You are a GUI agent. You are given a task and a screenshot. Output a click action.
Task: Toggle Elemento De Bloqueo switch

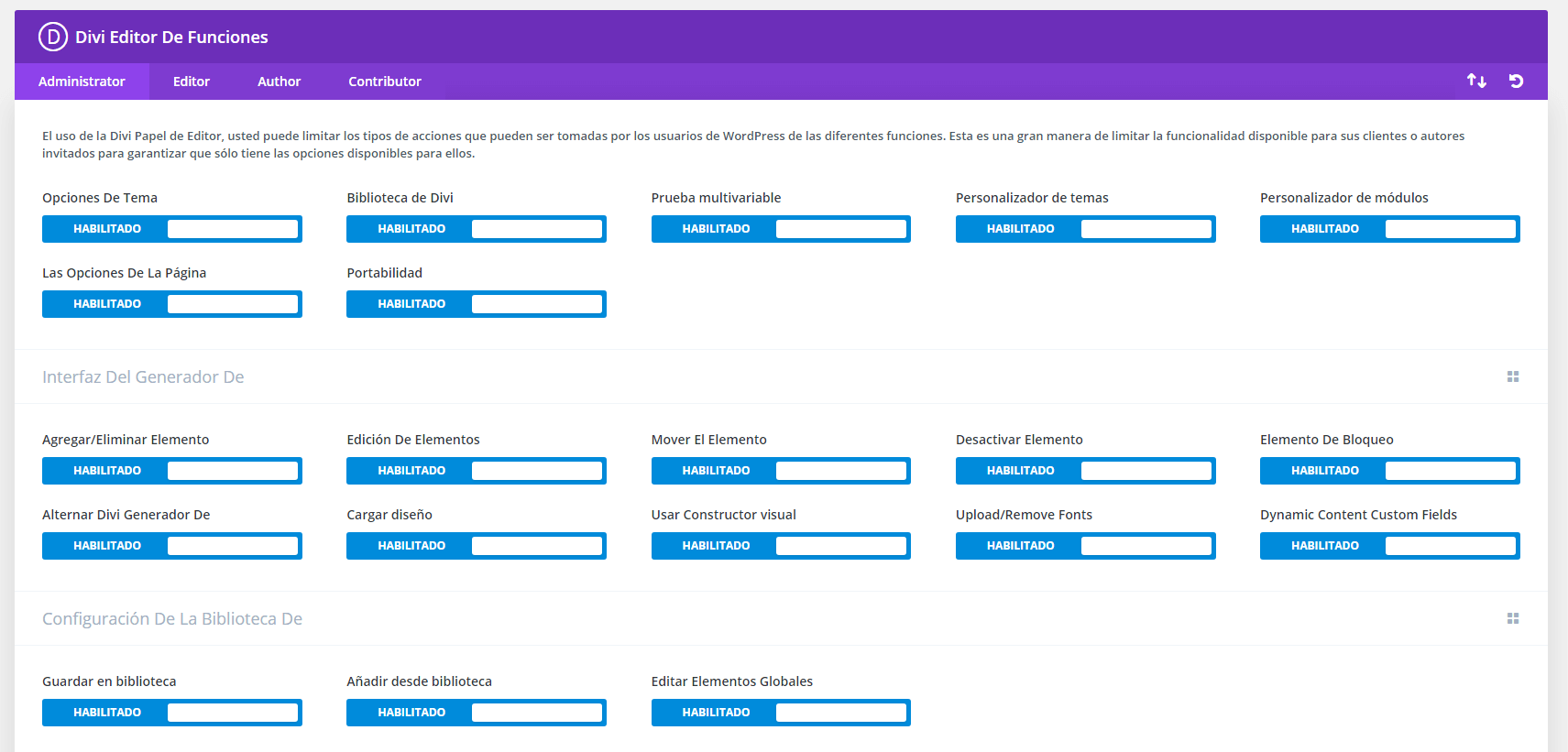click(1390, 471)
